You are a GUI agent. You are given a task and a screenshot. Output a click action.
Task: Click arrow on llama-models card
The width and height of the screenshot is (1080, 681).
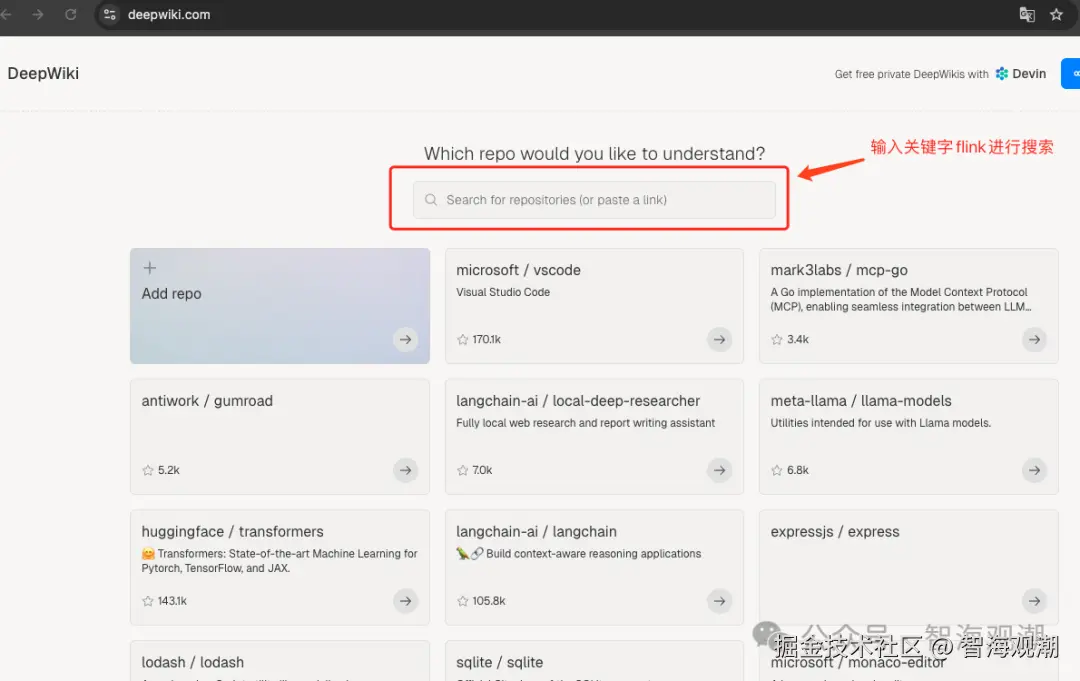(x=1035, y=470)
